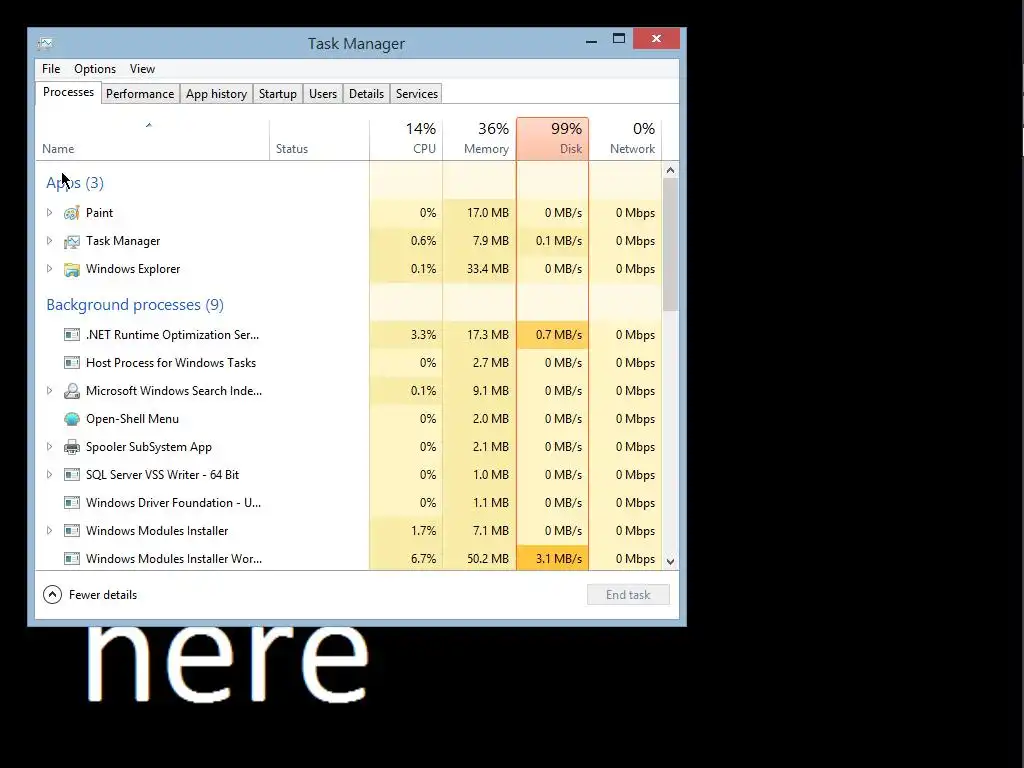Click the SQL Server VSS Writer icon
Image resolution: width=1024 pixels, height=768 pixels.
point(72,475)
